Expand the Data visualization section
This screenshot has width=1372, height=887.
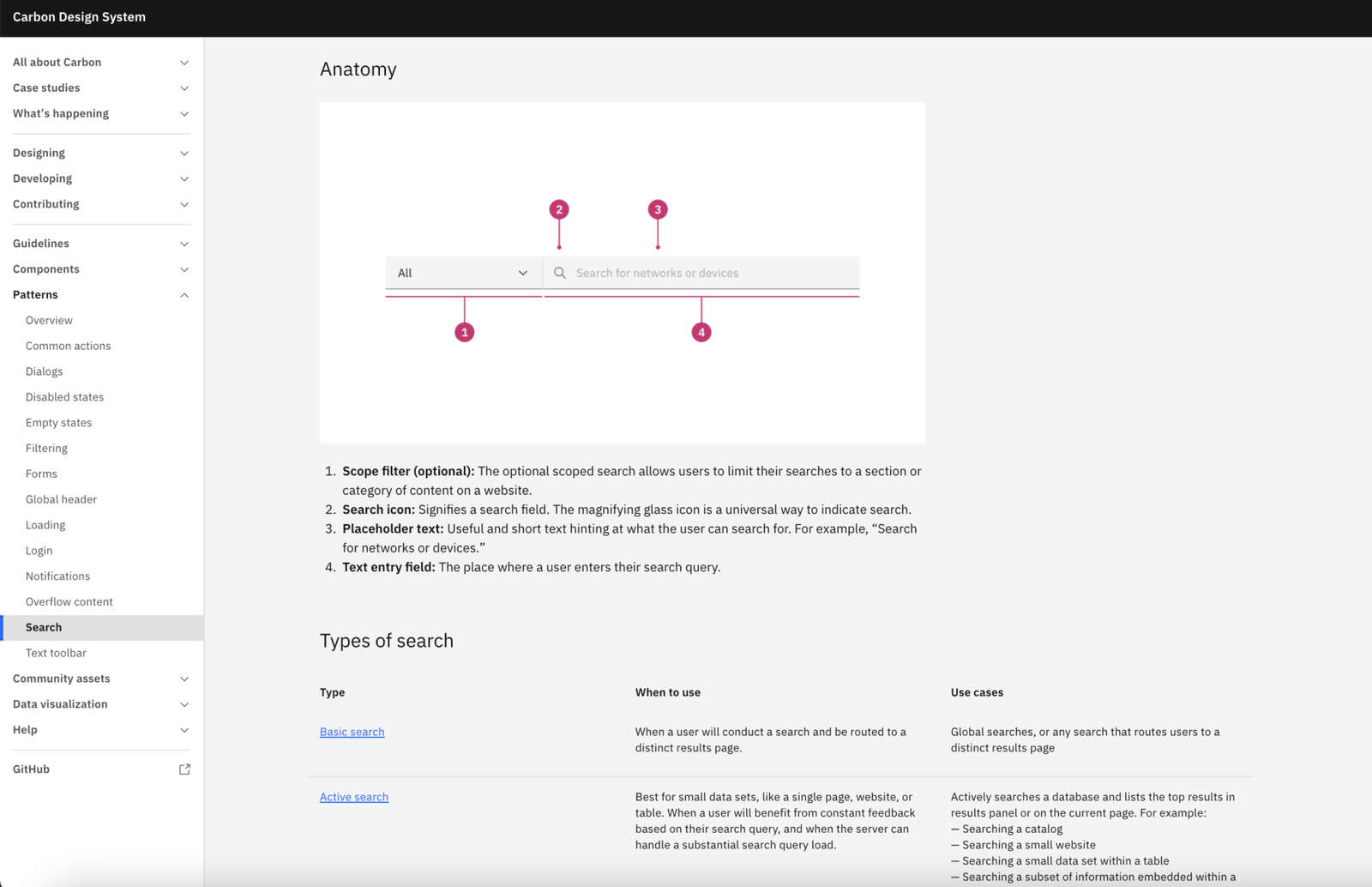coord(184,704)
